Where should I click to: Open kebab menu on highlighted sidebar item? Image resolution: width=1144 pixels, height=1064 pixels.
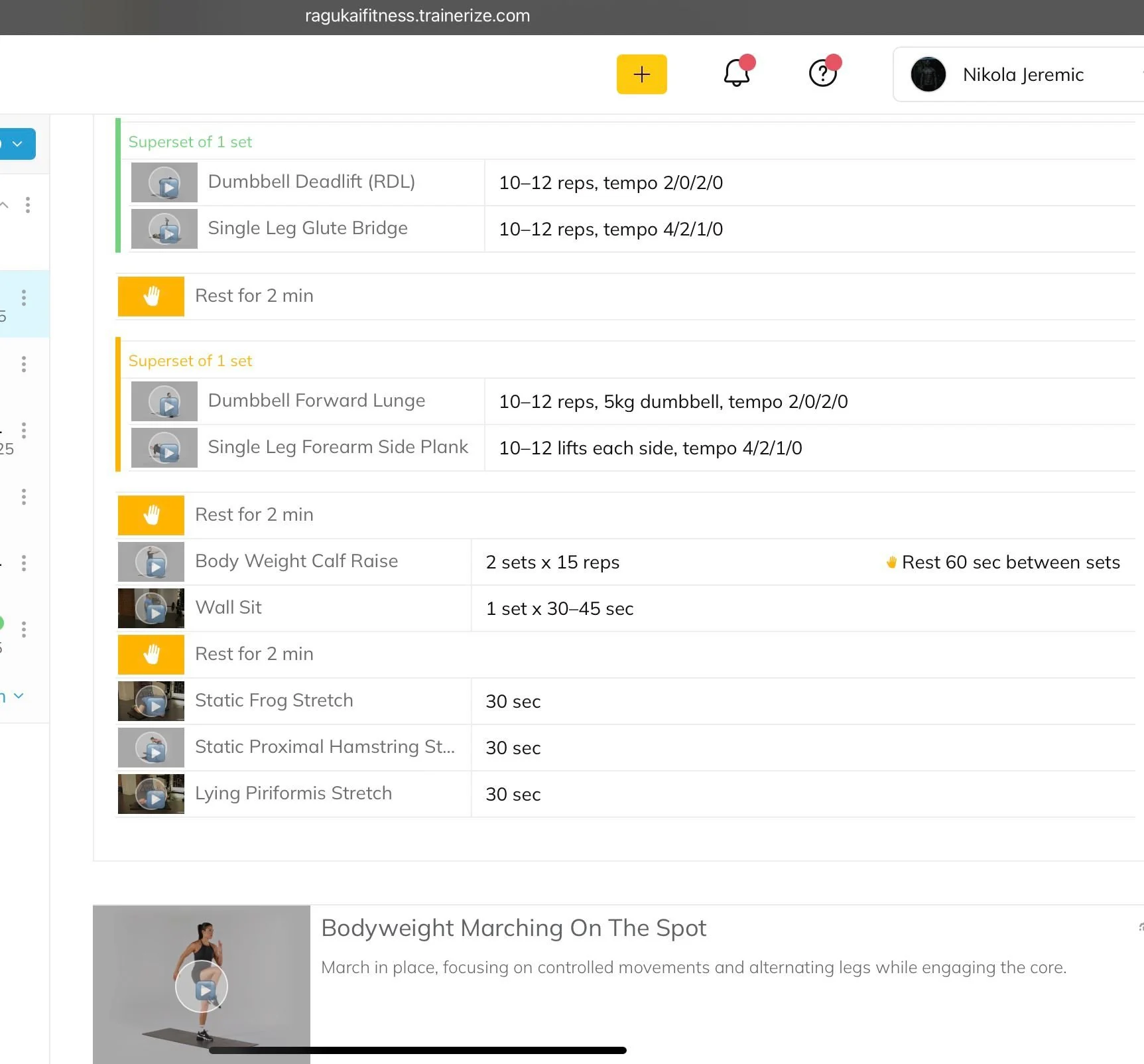24,297
